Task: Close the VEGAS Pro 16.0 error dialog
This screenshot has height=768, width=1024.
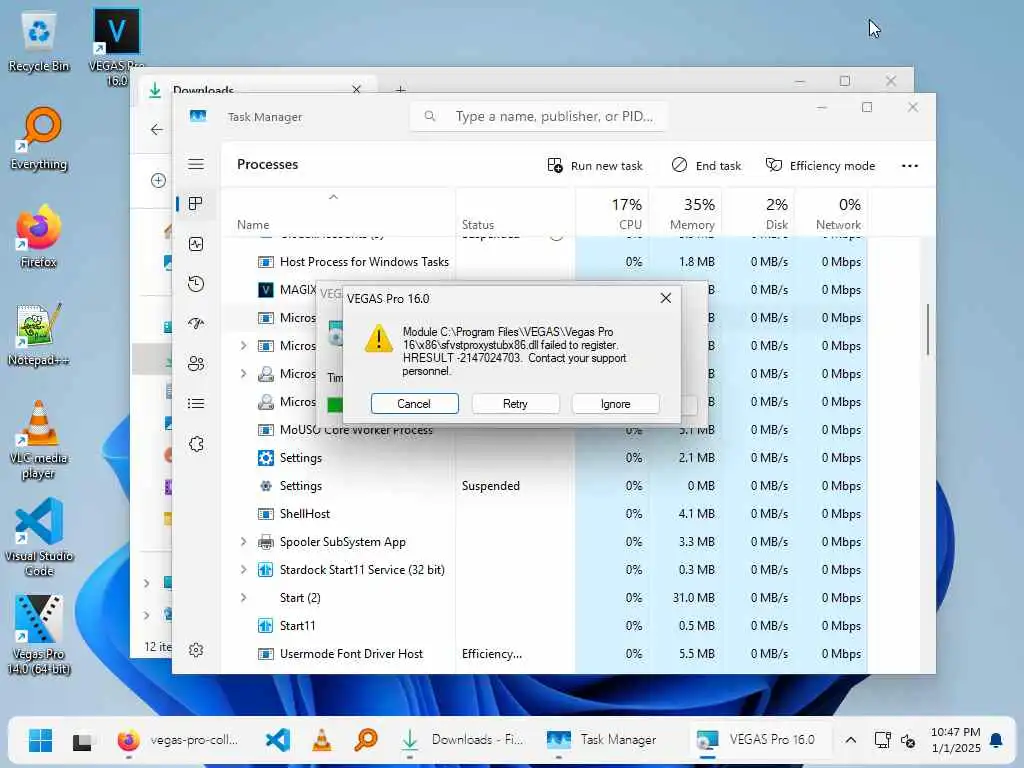Action: (x=665, y=298)
